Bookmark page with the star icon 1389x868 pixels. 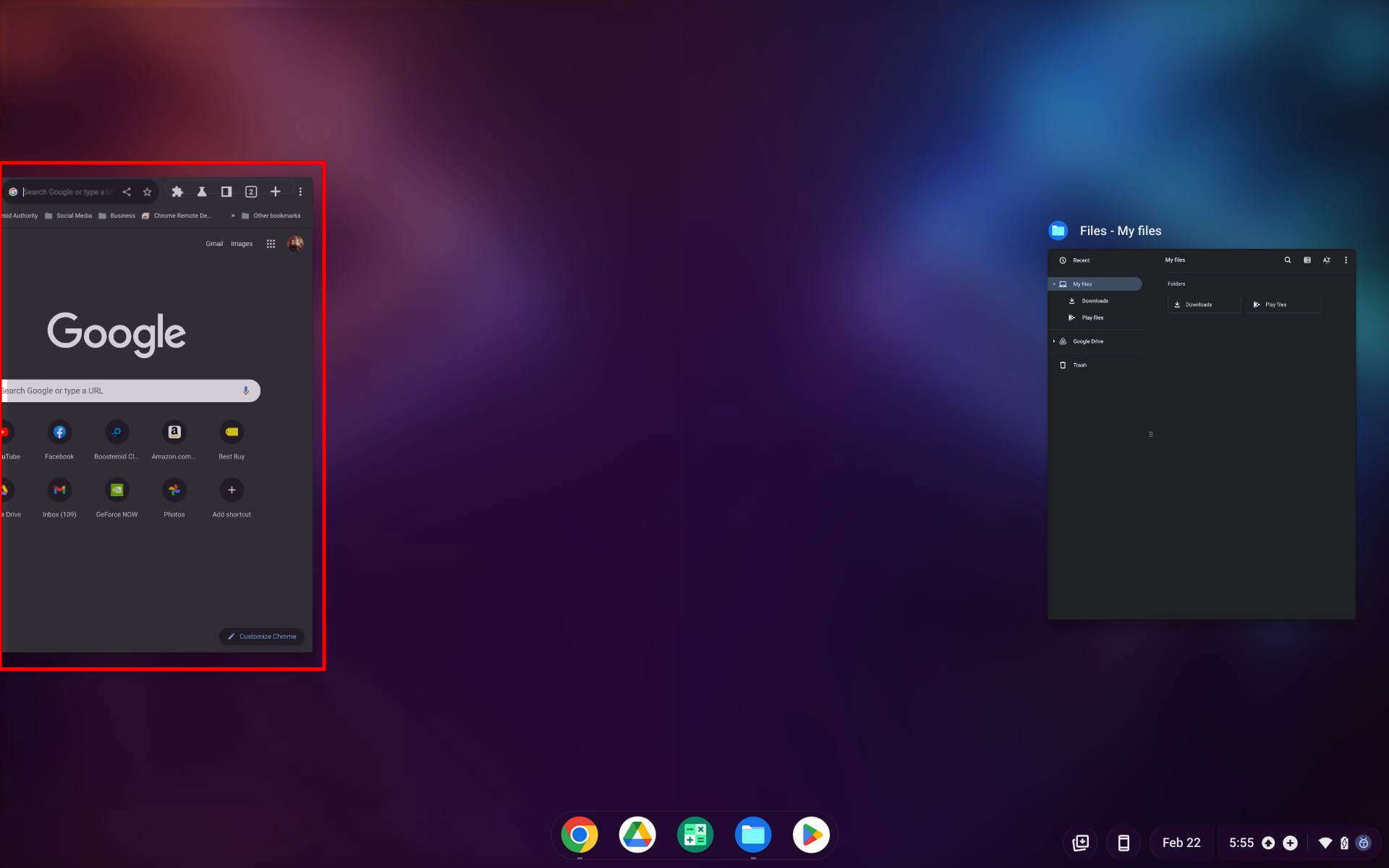click(x=148, y=192)
